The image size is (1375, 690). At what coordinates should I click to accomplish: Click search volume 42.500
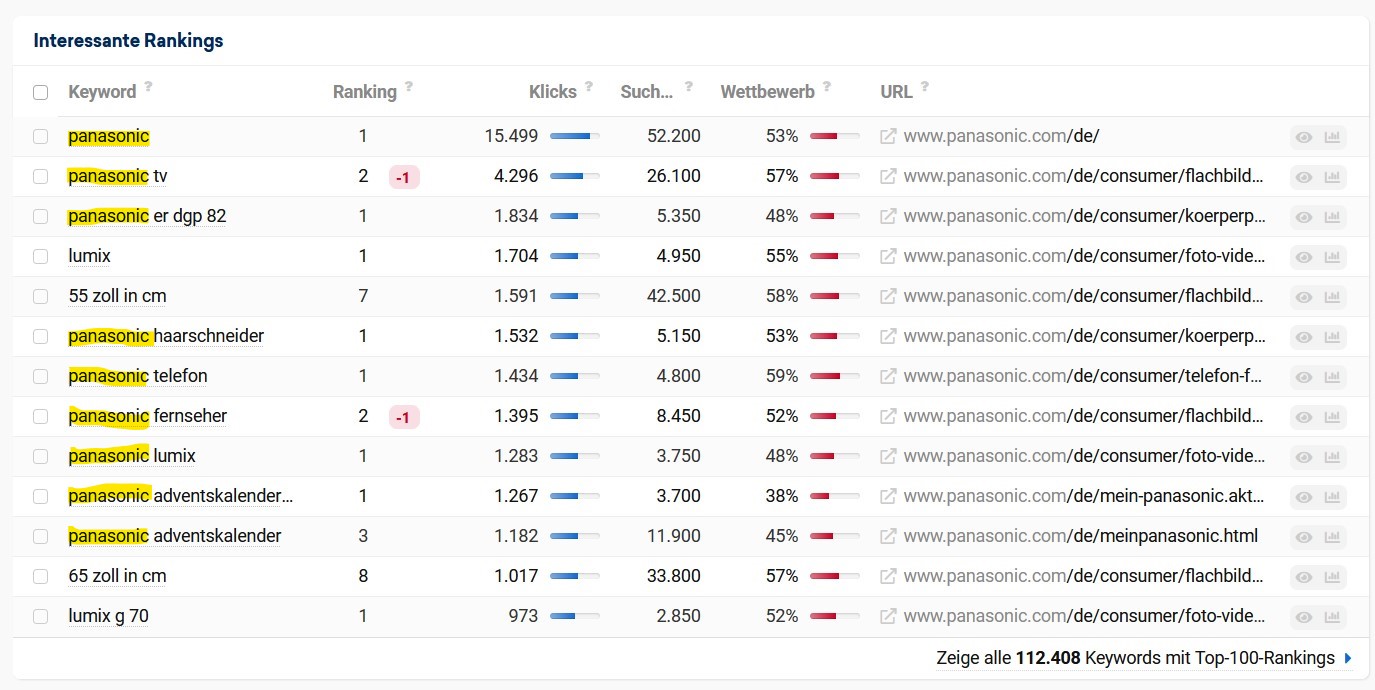(674, 296)
